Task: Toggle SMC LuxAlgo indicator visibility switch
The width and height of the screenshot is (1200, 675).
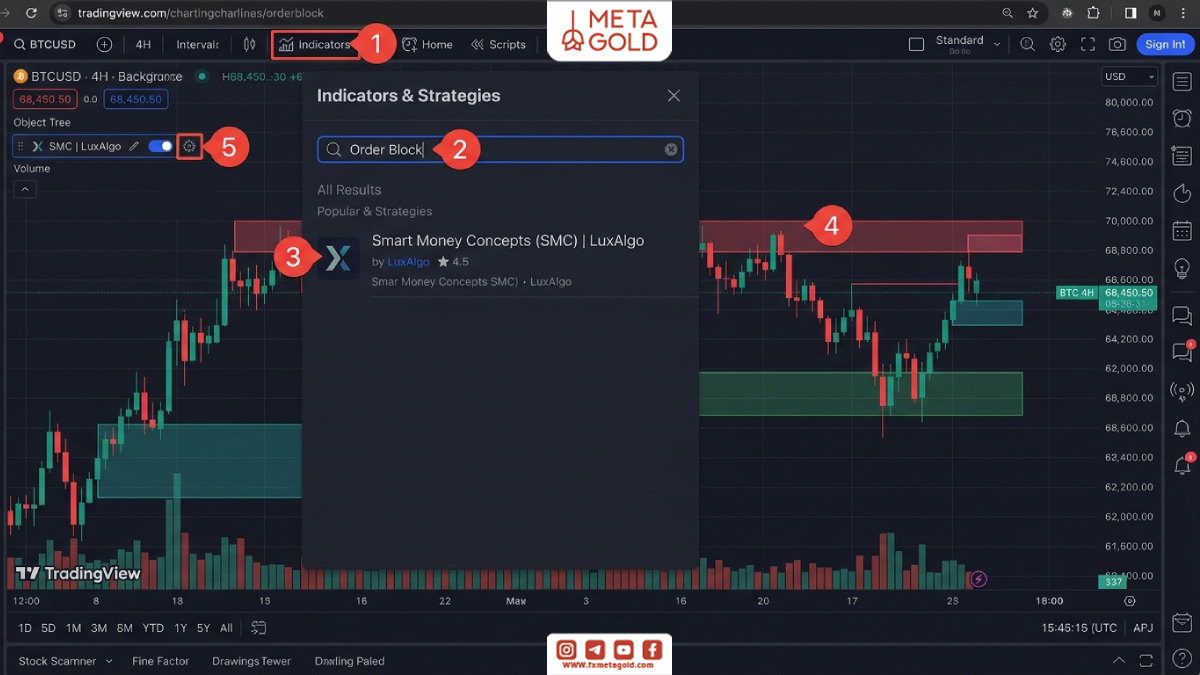Action: 160,146
